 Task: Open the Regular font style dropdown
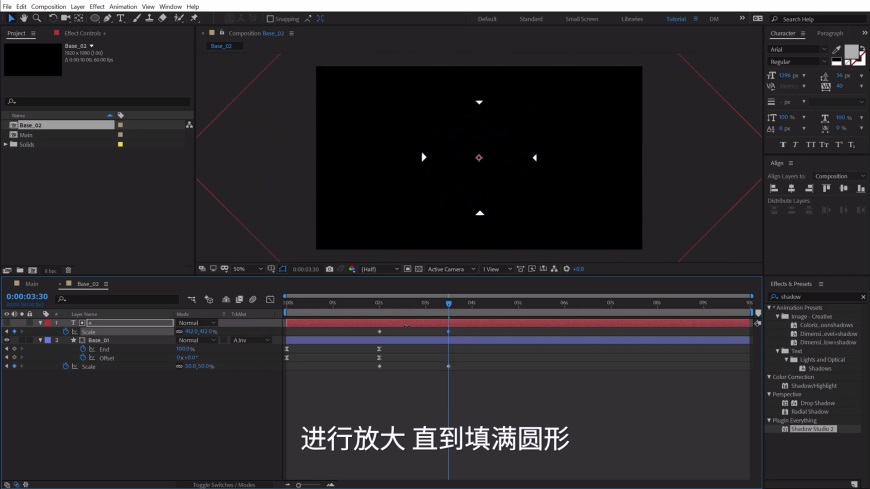[x=798, y=62]
